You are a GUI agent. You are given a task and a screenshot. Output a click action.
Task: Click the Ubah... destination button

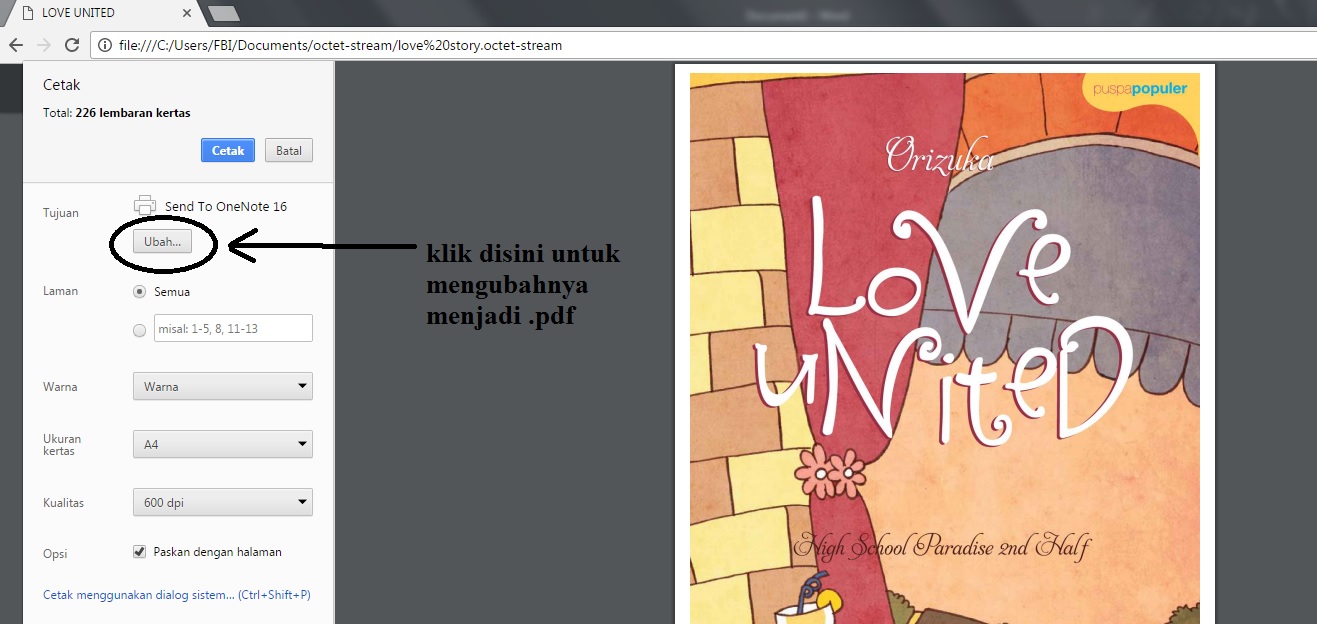click(x=162, y=241)
